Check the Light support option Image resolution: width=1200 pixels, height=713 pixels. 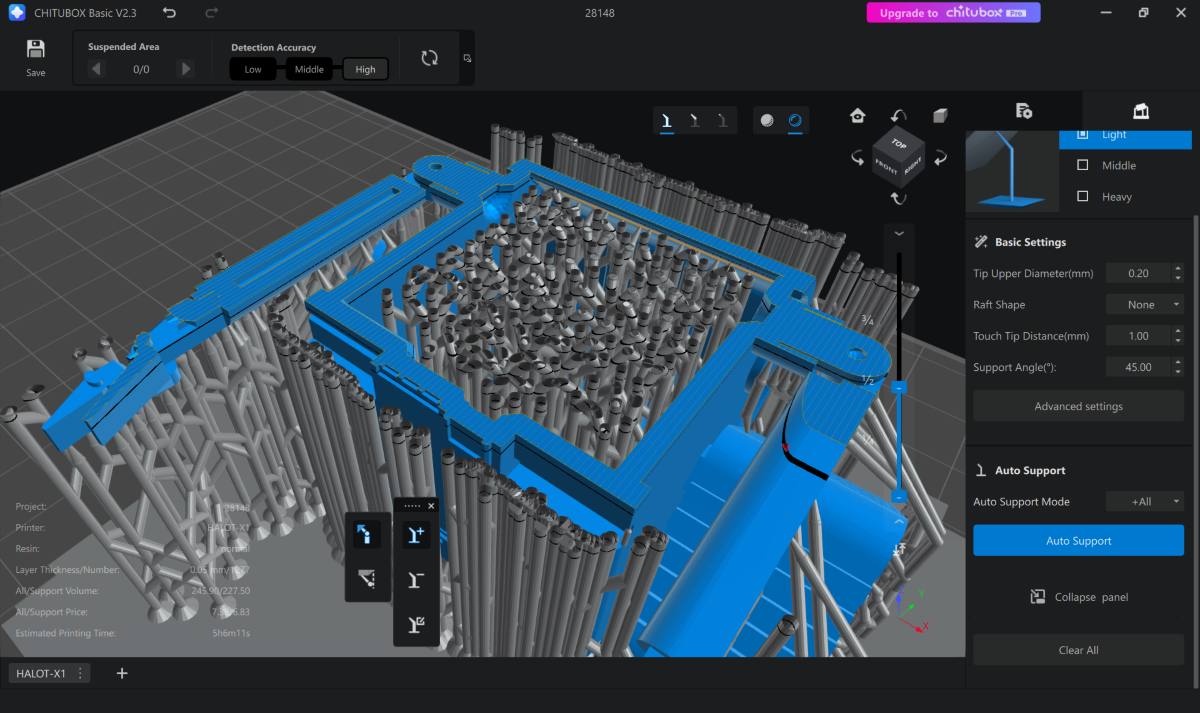[x=1082, y=134]
